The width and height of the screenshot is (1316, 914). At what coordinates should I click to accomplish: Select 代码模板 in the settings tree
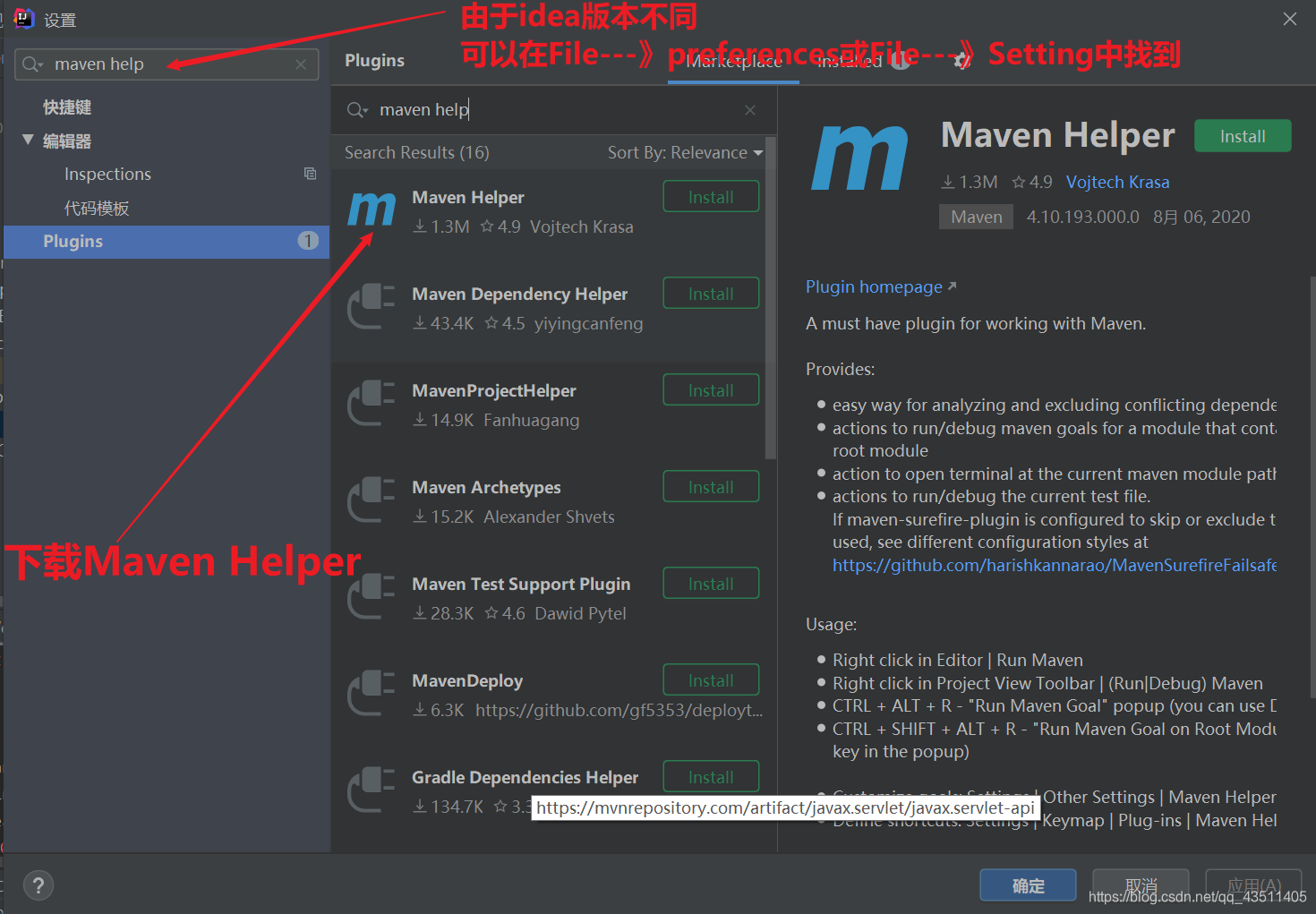(x=97, y=209)
